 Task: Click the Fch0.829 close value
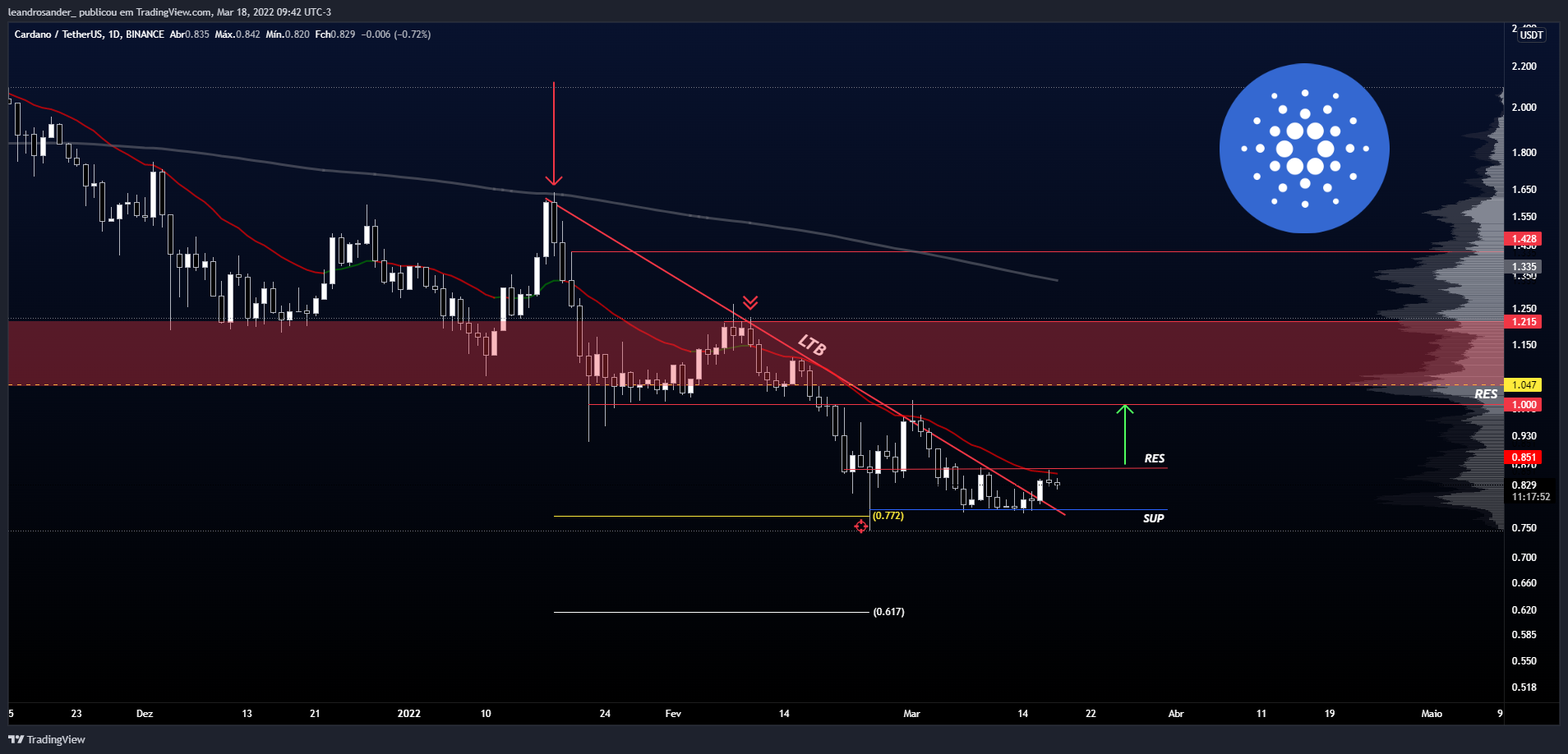335,34
